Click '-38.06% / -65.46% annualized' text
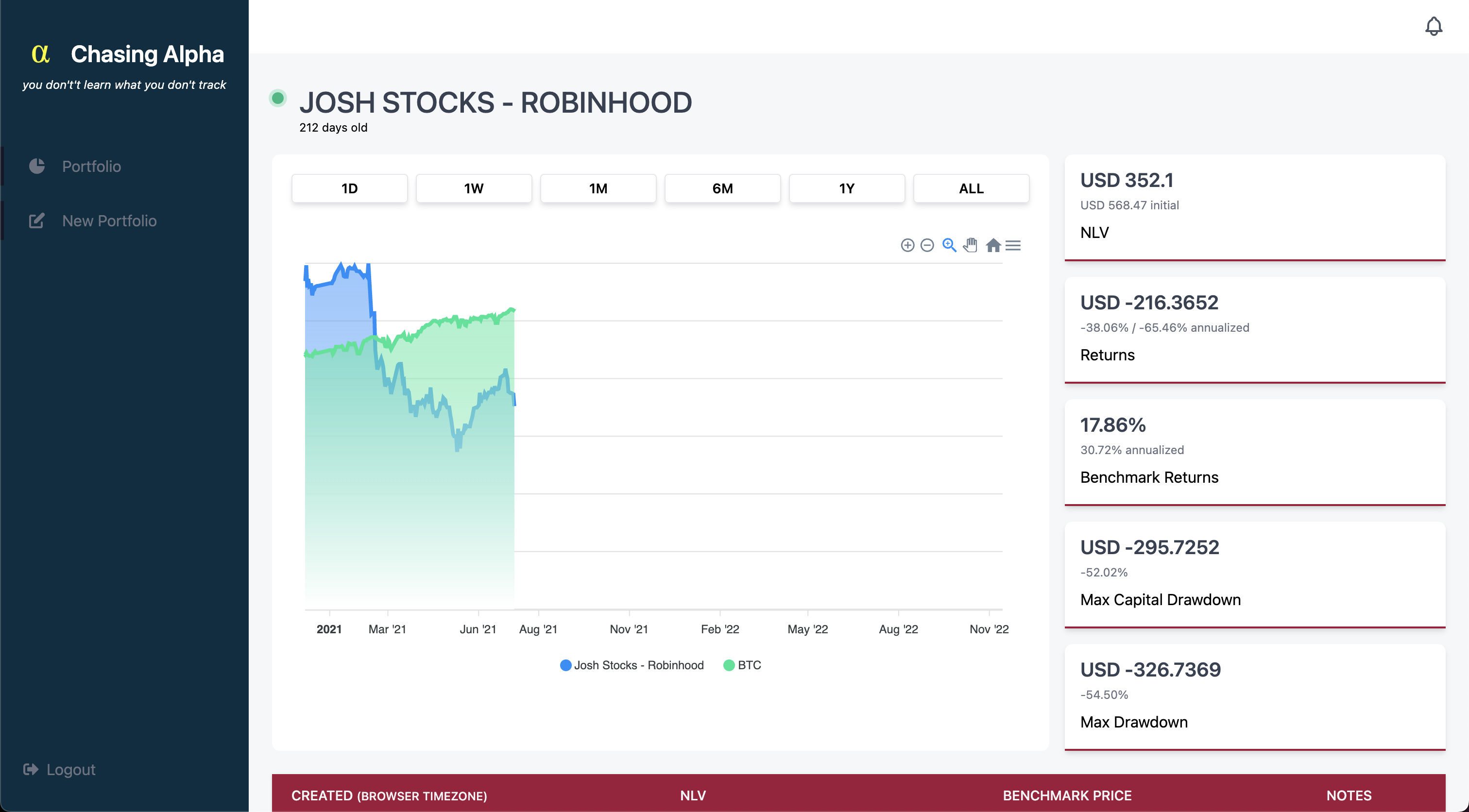This screenshot has width=1469, height=812. tap(1164, 328)
